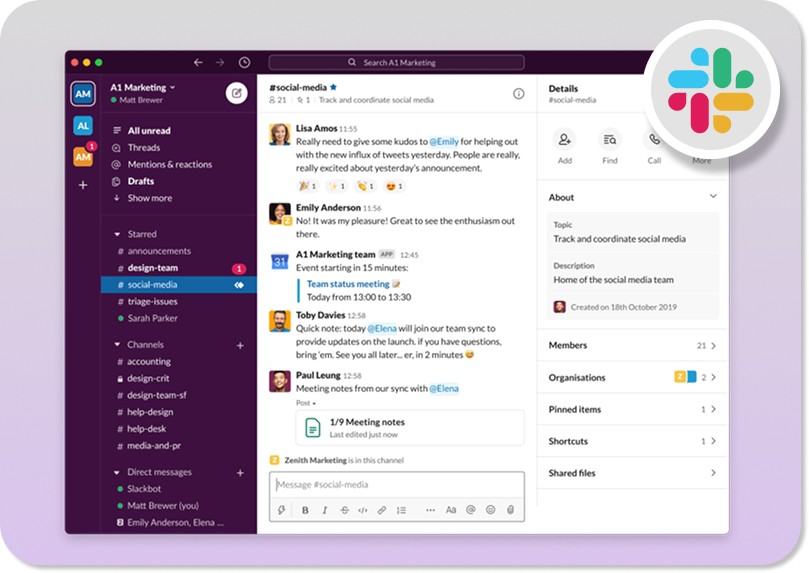Open the orange AM workspace with badge
This screenshot has height=573, width=809.
[83, 157]
